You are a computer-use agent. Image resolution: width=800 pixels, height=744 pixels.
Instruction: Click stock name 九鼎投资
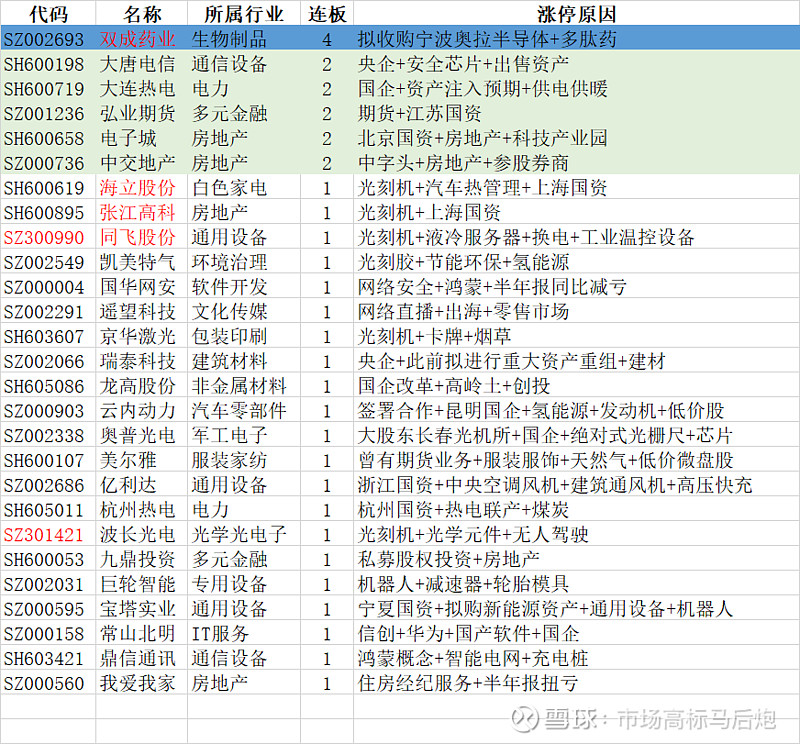(x=138, y=560)
